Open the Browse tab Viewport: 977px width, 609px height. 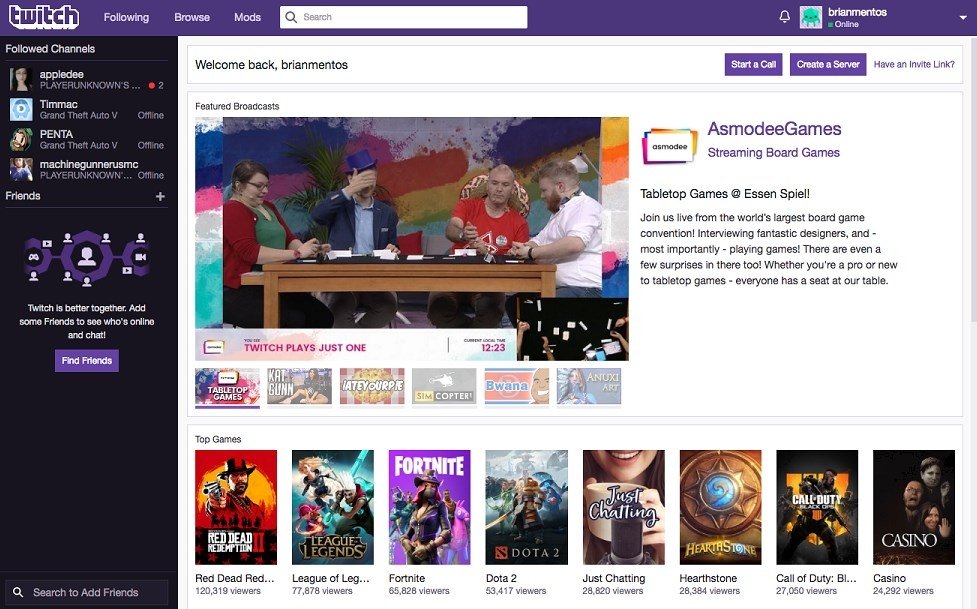192,17
